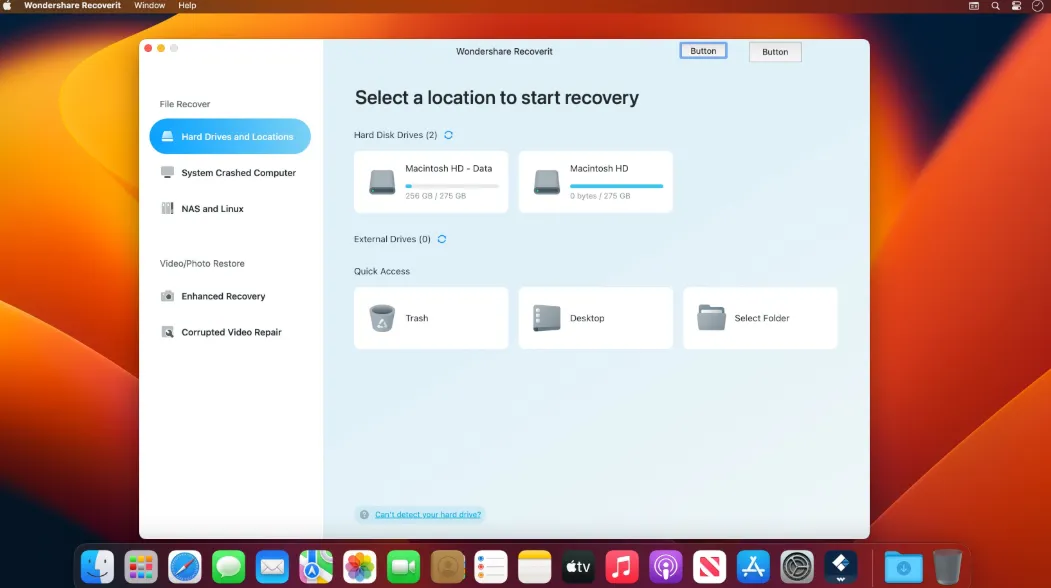The image size is (1051, 588).
Task: Click the input source icon in menu bar
Action: (974, 5)
